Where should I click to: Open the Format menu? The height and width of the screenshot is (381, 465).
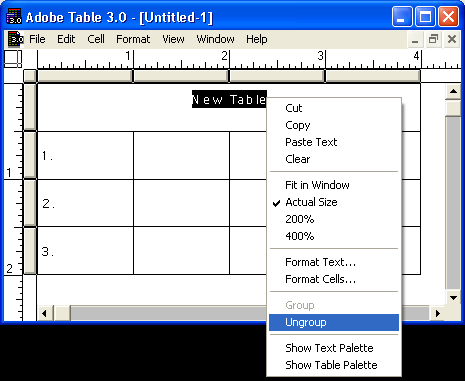pyautogui.click(x=133, y=39)
